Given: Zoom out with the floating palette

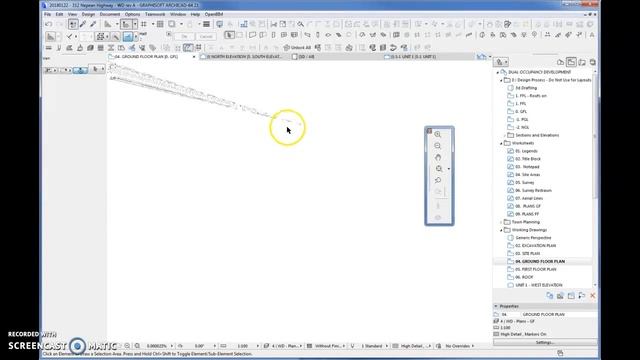Looking at the screenshot, I should pos(438,146).
